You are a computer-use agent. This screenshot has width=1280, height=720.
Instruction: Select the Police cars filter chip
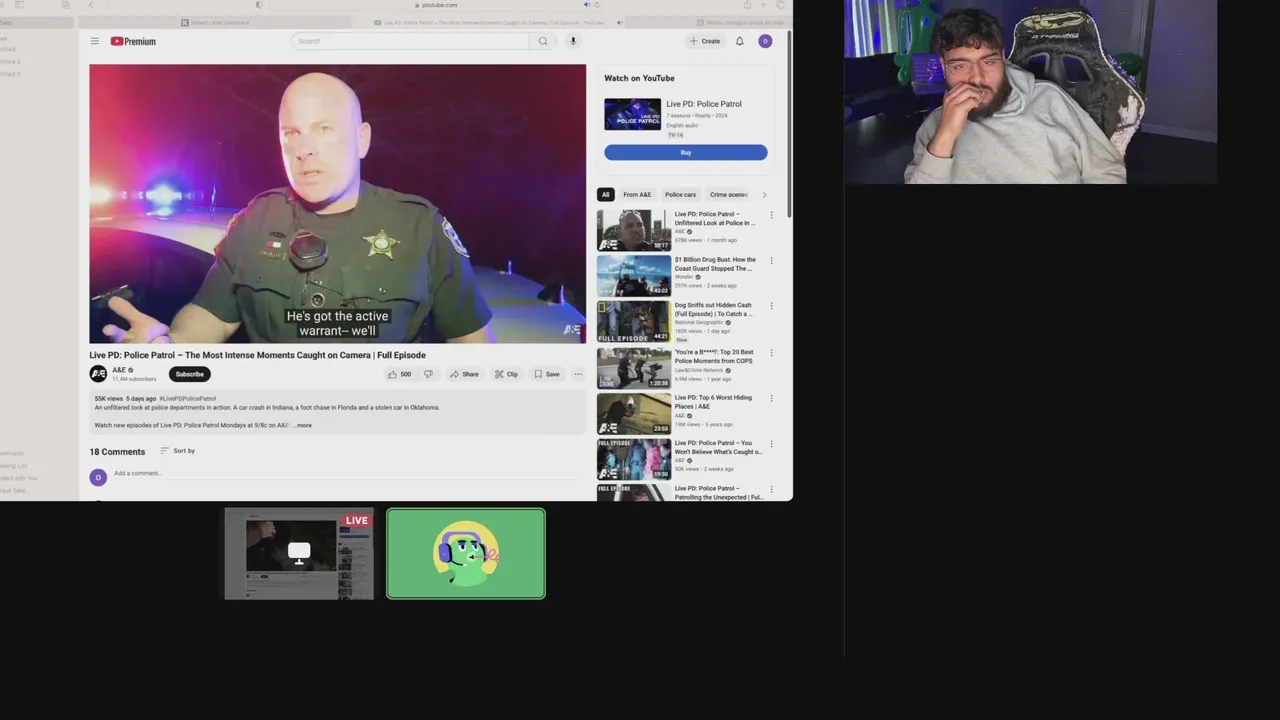tap(680, 195)
